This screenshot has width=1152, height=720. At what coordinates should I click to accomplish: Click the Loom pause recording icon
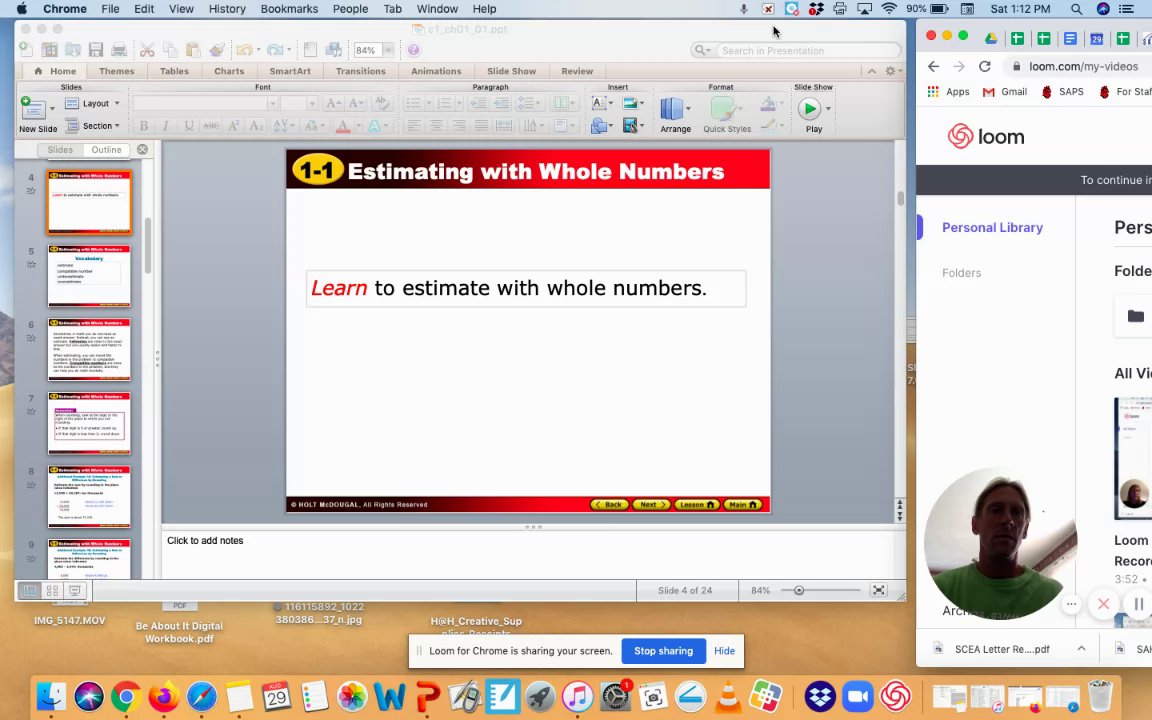point(1137,604)
